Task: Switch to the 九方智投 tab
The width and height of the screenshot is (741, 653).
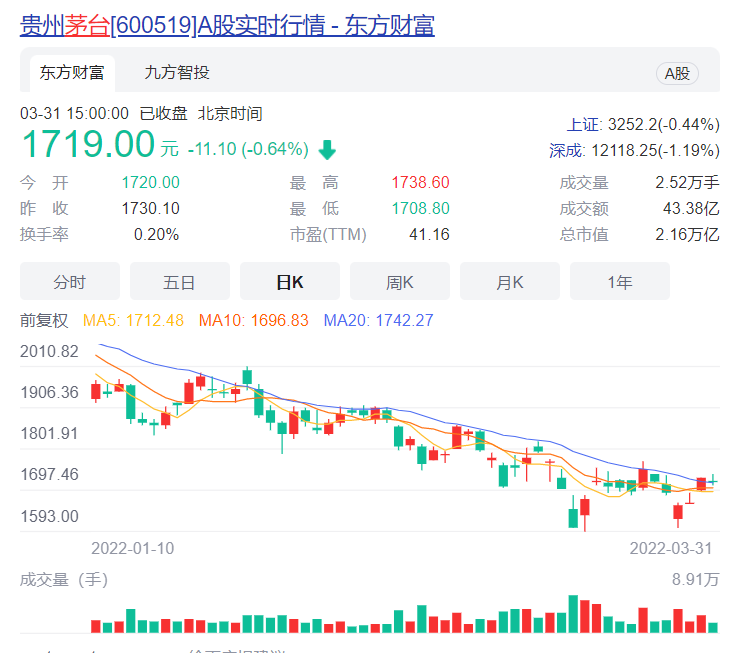Action: 177,73
